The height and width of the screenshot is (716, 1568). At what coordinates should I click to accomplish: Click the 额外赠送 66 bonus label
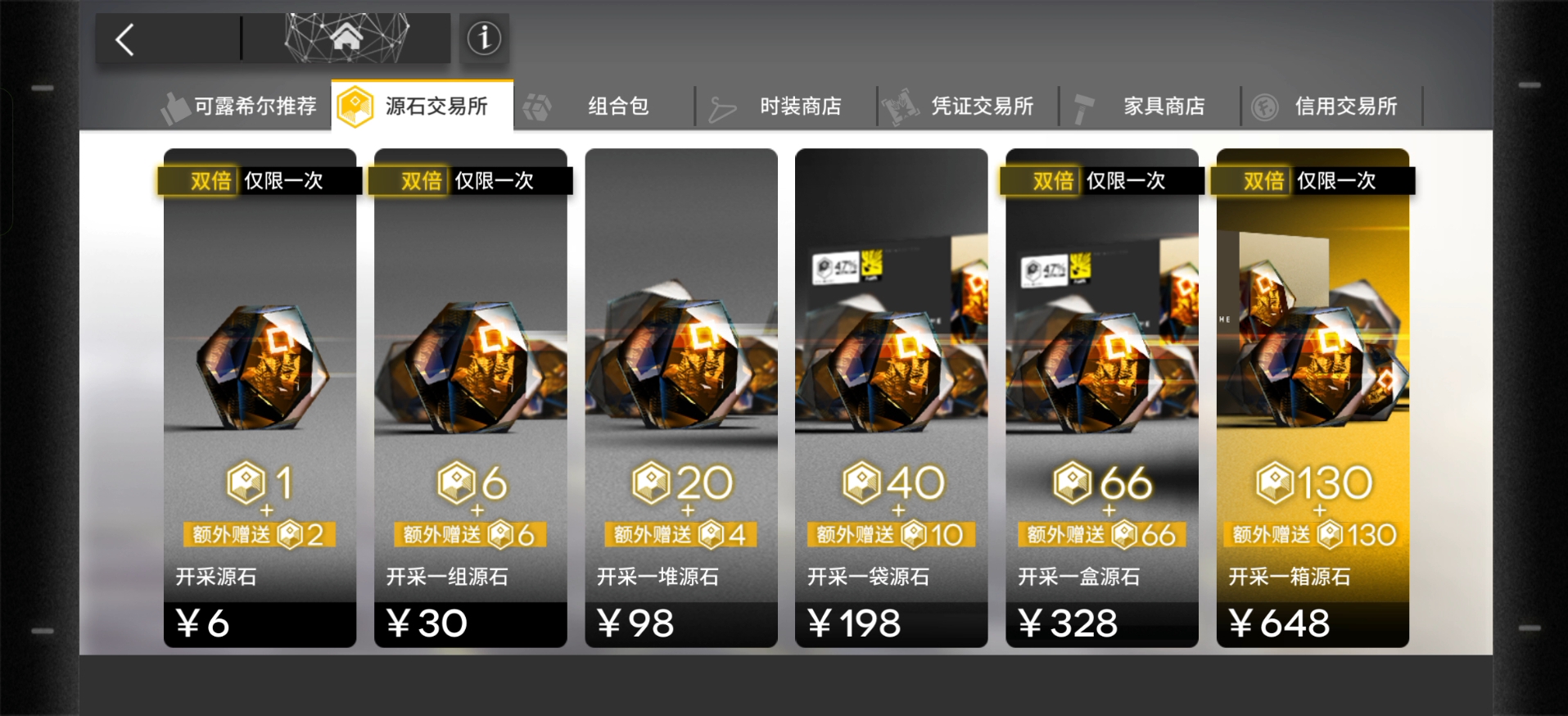(1102, 535)
